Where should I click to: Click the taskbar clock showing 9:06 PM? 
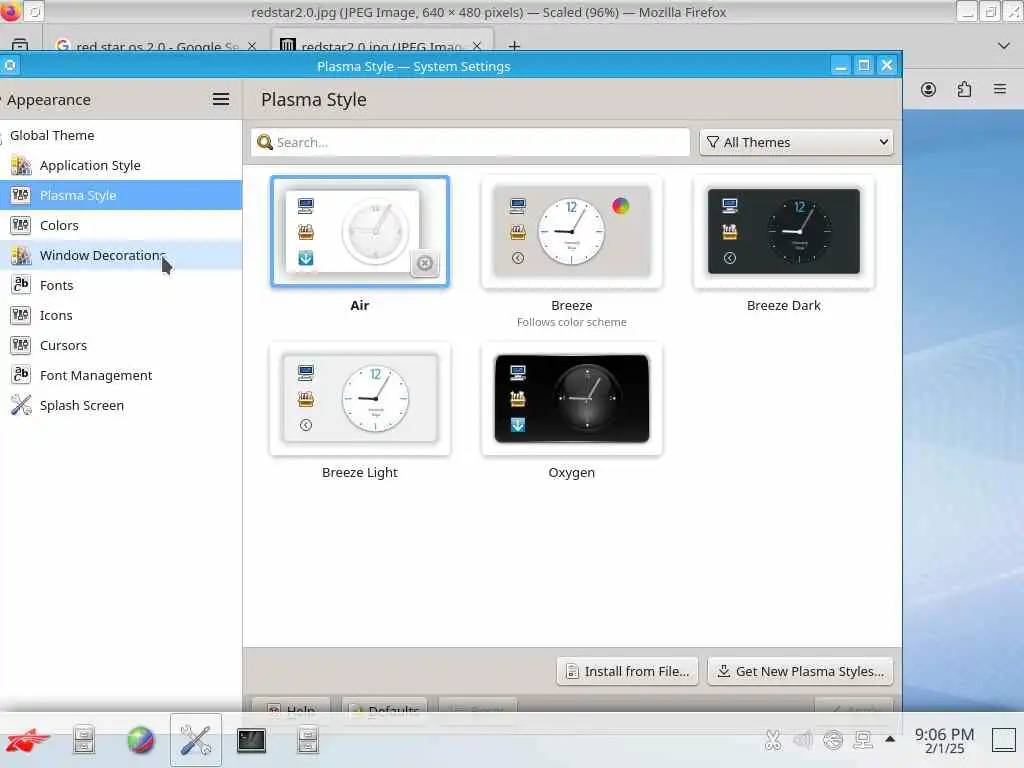point(944,741)
